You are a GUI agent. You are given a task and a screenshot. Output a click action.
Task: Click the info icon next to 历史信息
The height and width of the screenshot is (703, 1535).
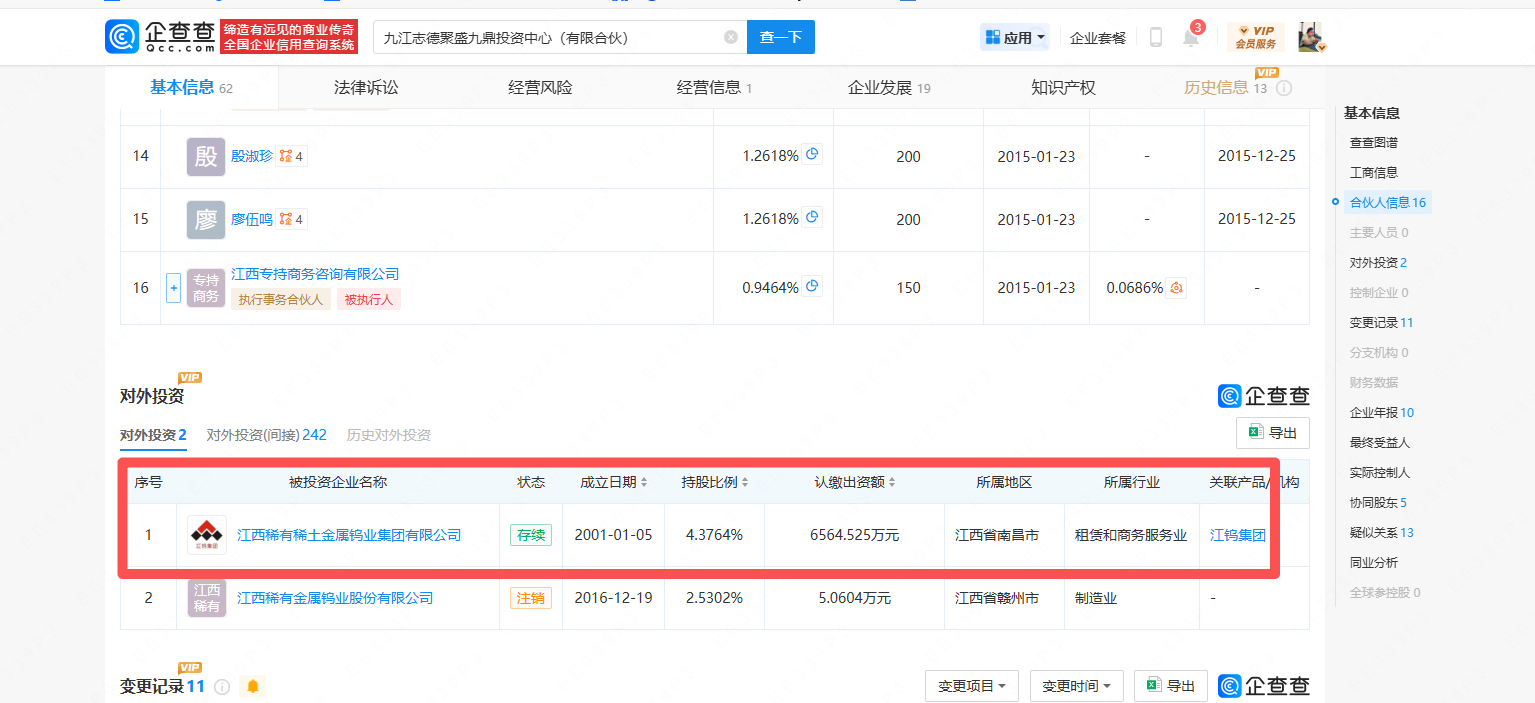(x=1284, y=88)
